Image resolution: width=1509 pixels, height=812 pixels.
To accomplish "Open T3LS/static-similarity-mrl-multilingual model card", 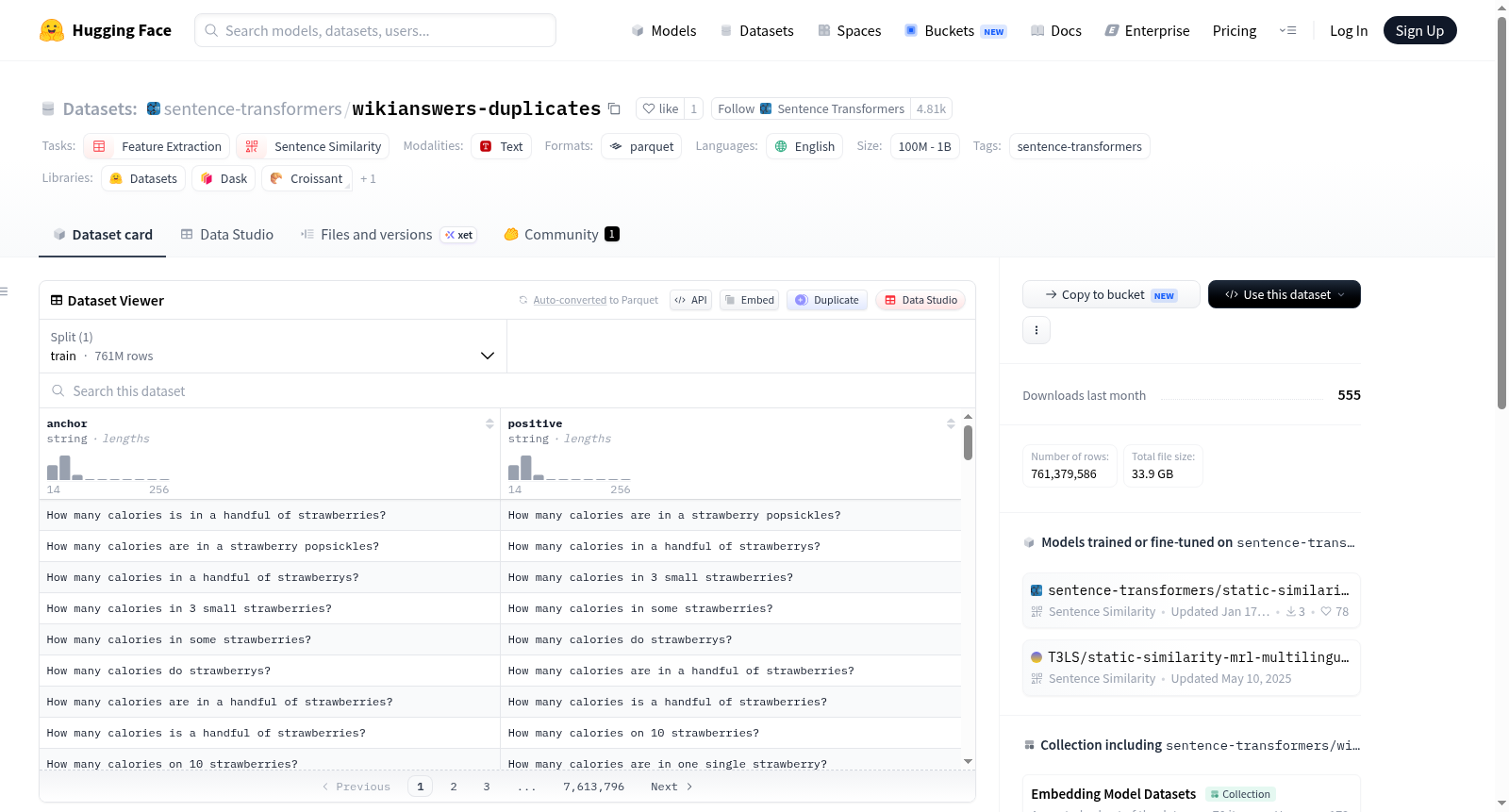I will point(1191,668).
